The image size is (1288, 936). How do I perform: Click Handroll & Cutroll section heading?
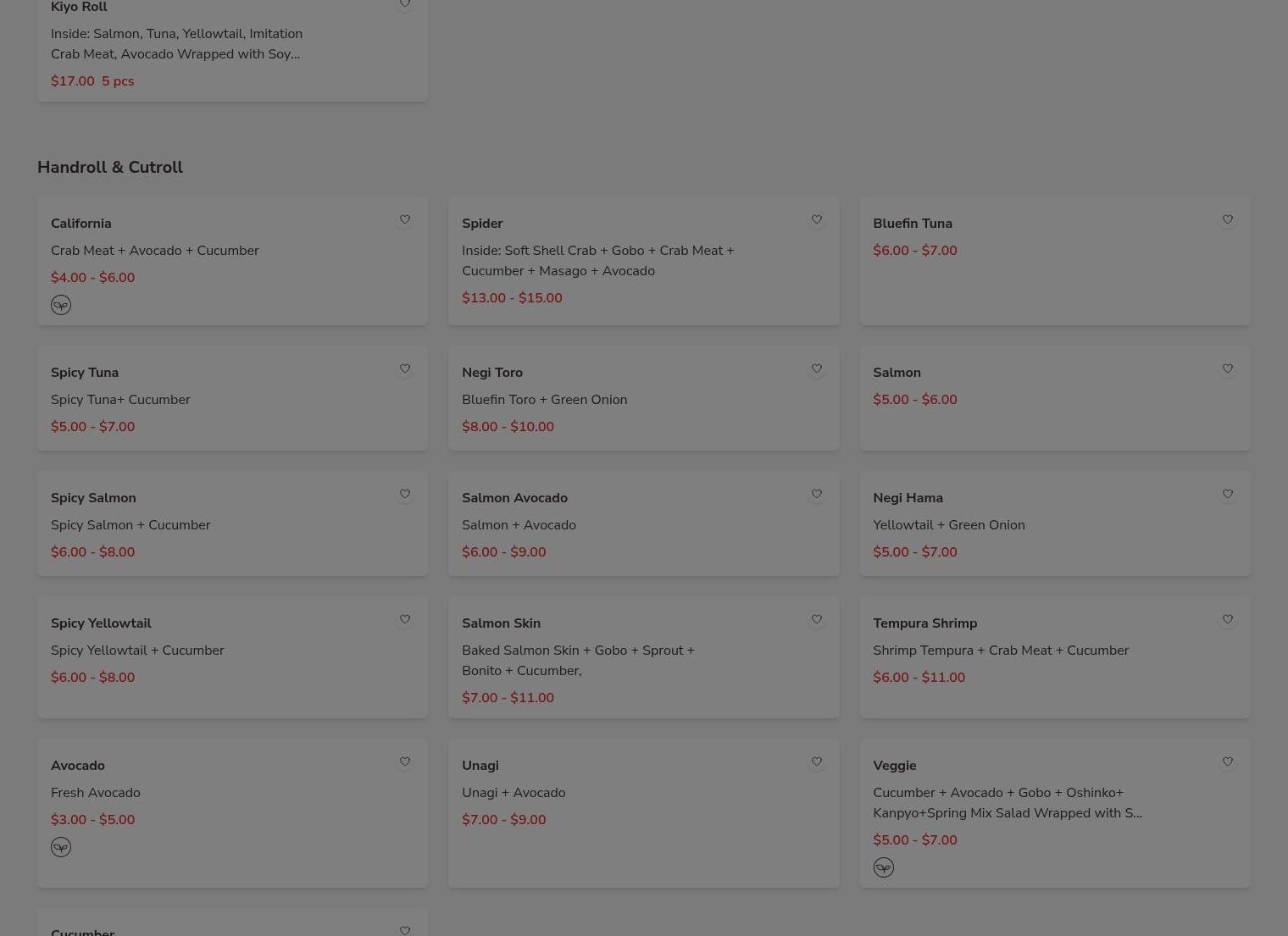tap(110, 167)
